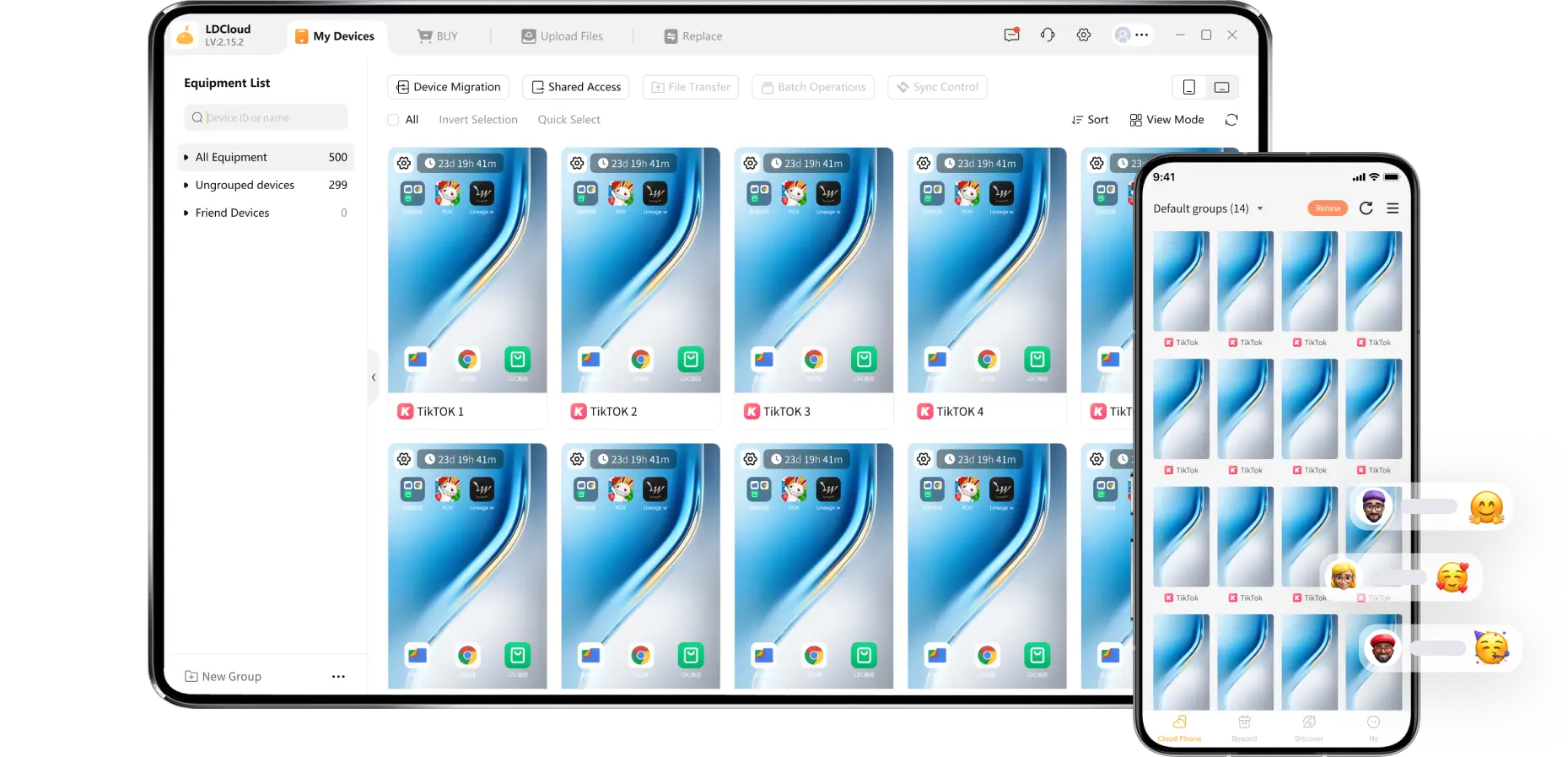
Task: Open the Upload Files tab
Action: pyautogui.click(x=562, y=36)
